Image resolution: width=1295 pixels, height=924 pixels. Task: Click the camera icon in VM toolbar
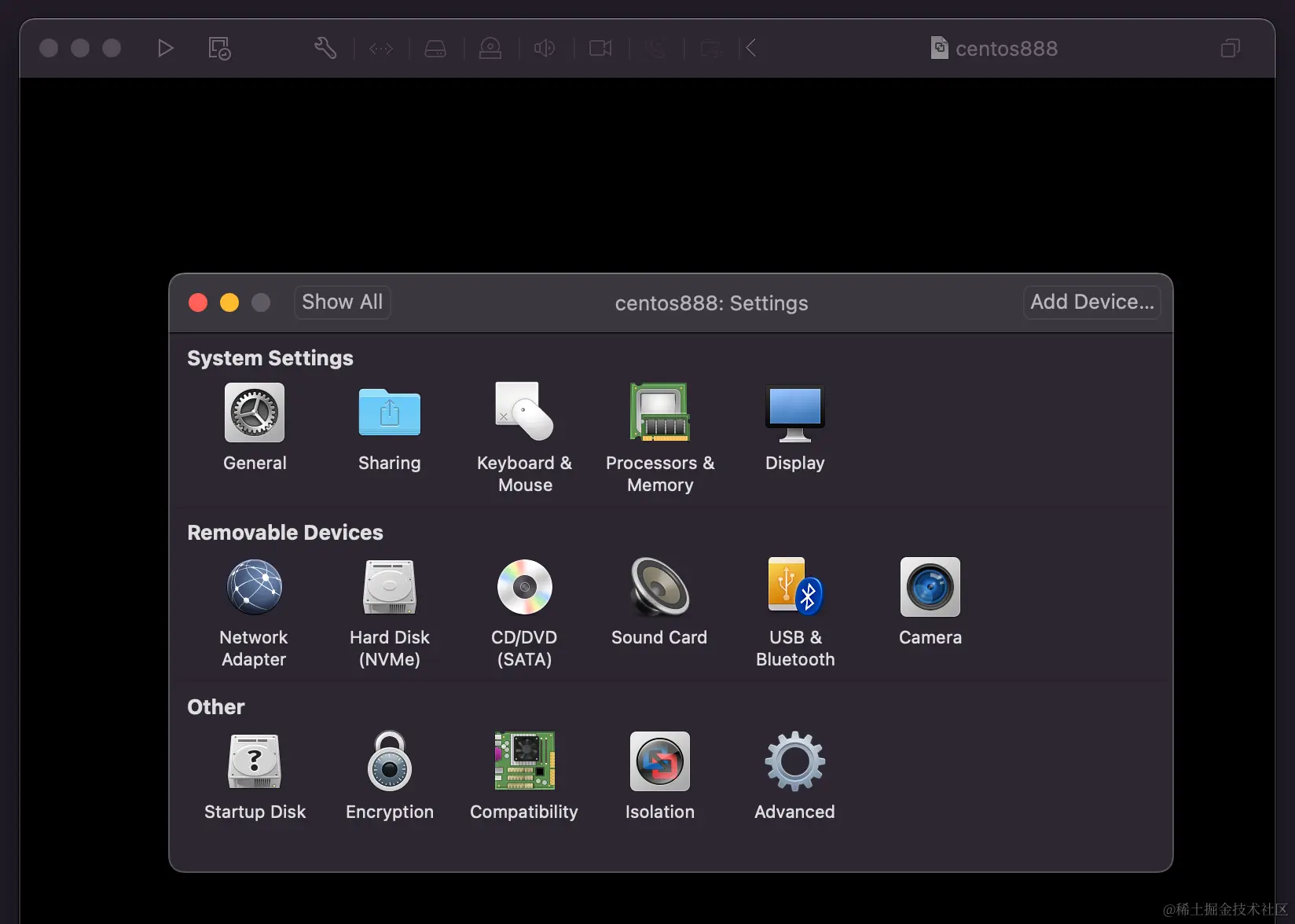click(x=600, y=49)
